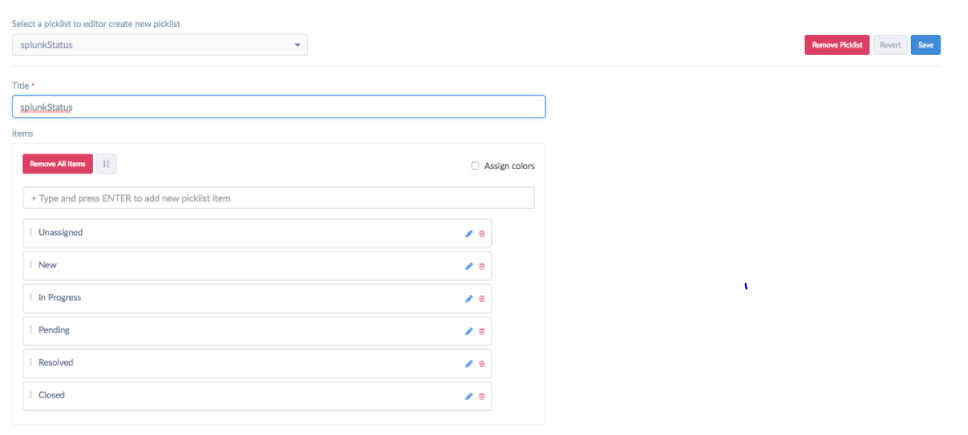Delete the New picklist item

482,267
